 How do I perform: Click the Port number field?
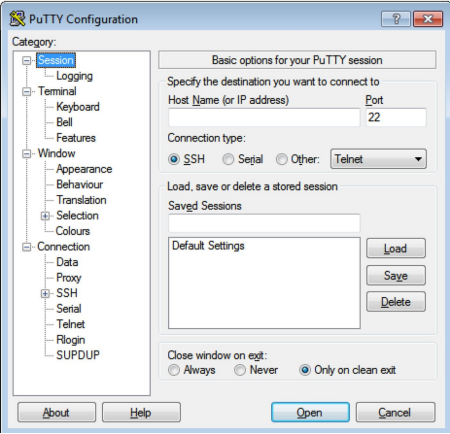[396, 117]
